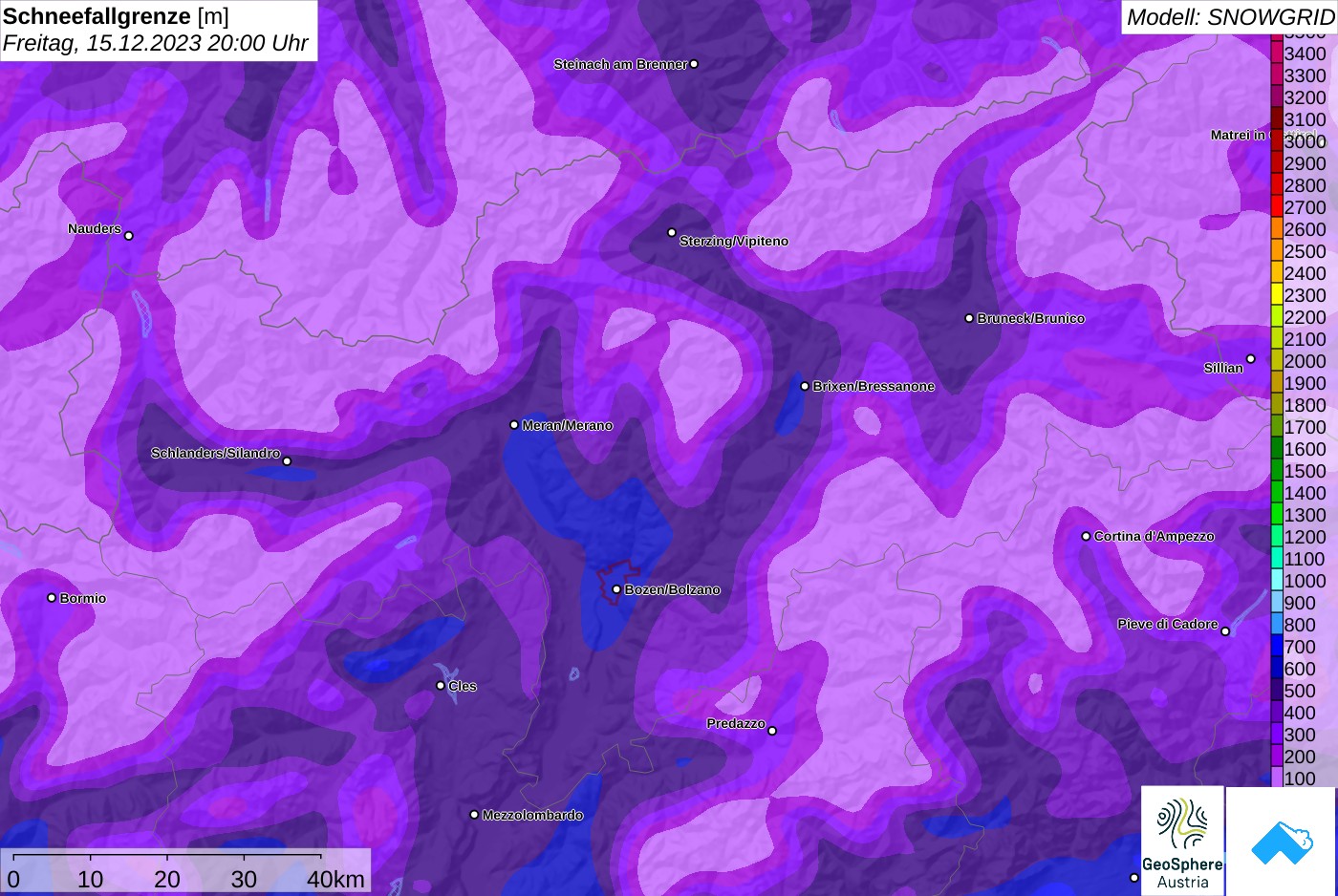Select the Bozen/Bolzano city marker dot

point(616,589)
